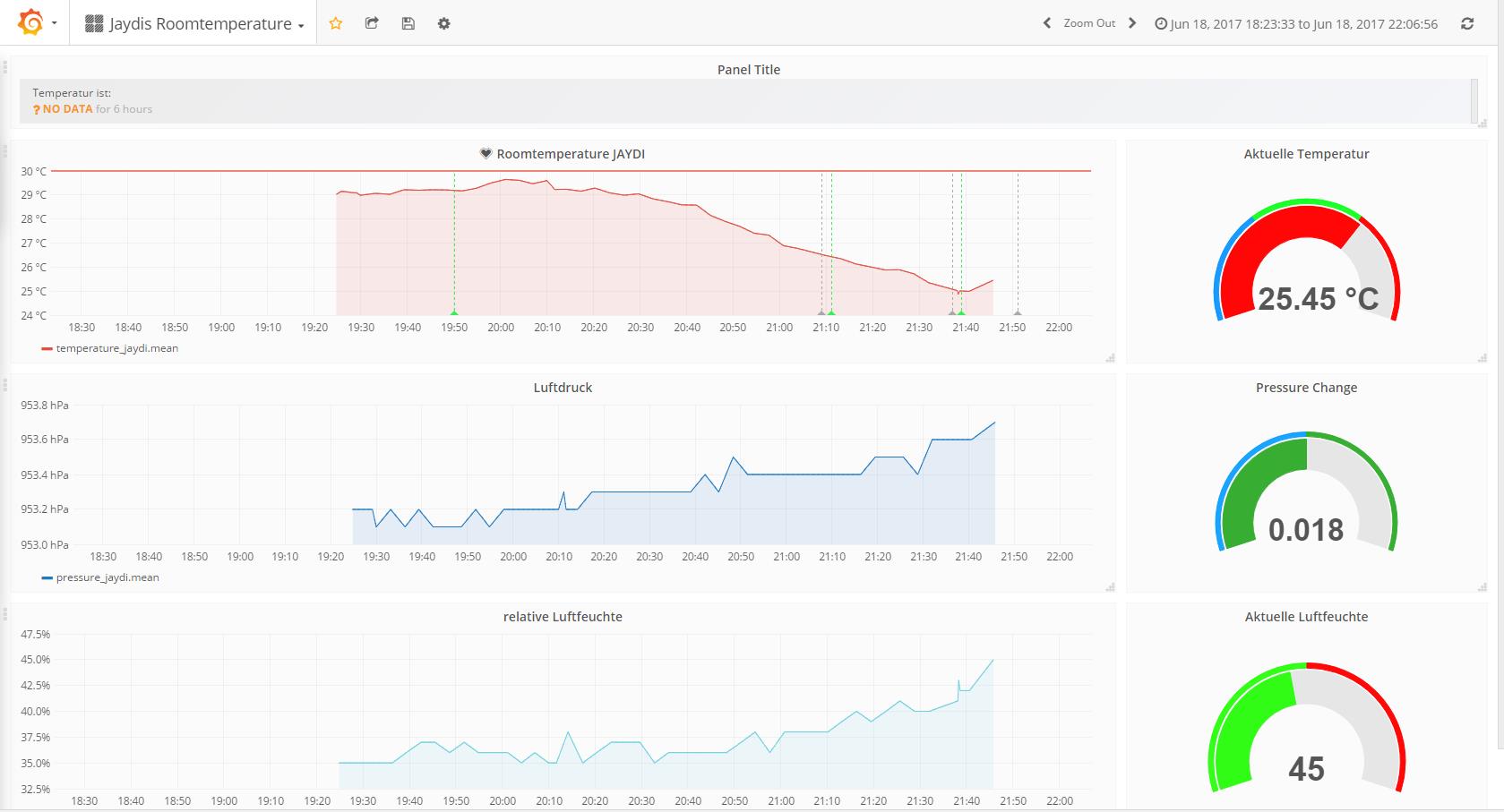1504x812 pixels.
Task: Open dashboard settings gear
Action: click(443, 23)
